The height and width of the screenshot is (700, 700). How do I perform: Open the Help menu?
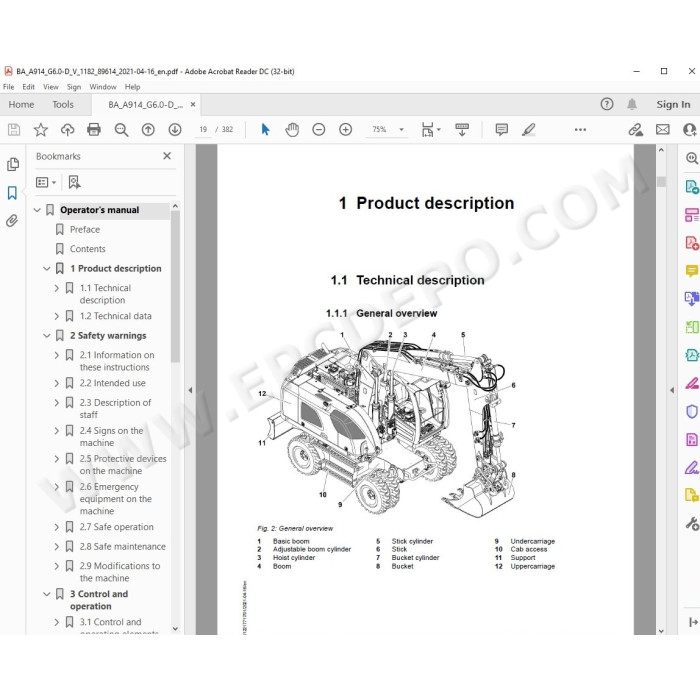pyautogui.click(x=133, y=87)
